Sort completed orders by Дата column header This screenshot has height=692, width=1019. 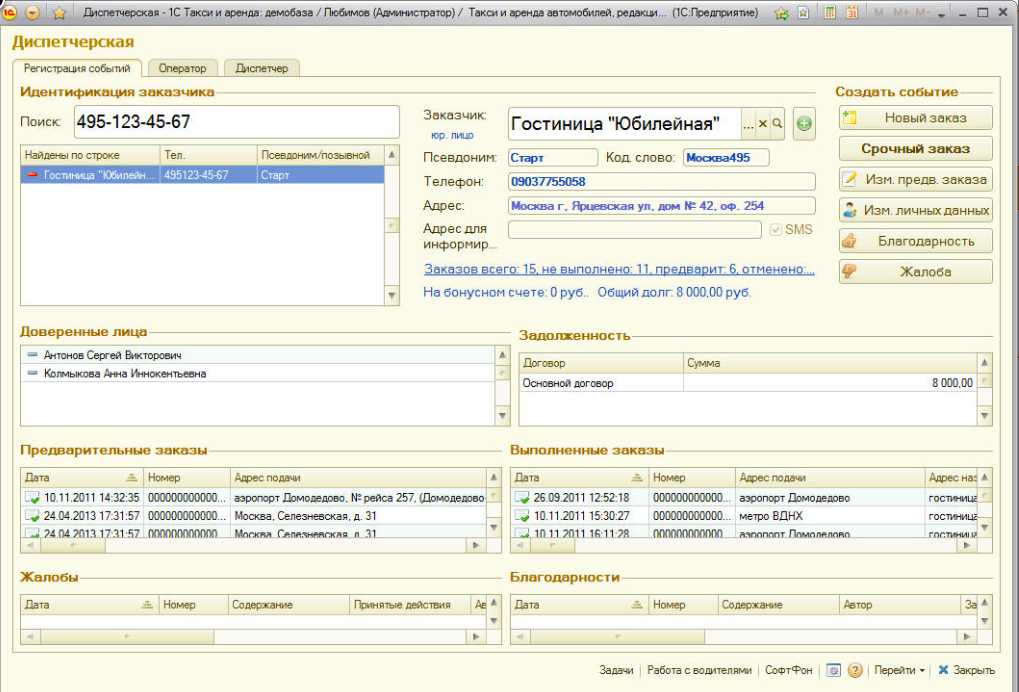click(x=570, y=478)
